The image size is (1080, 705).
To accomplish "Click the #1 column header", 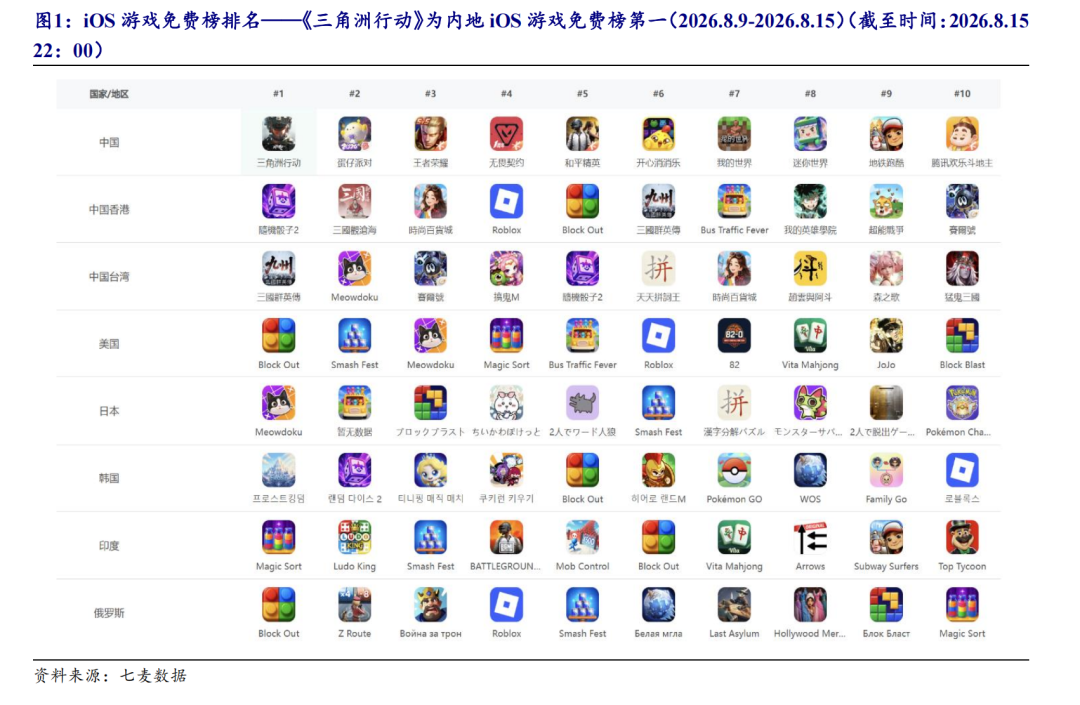I will point(278,94).
